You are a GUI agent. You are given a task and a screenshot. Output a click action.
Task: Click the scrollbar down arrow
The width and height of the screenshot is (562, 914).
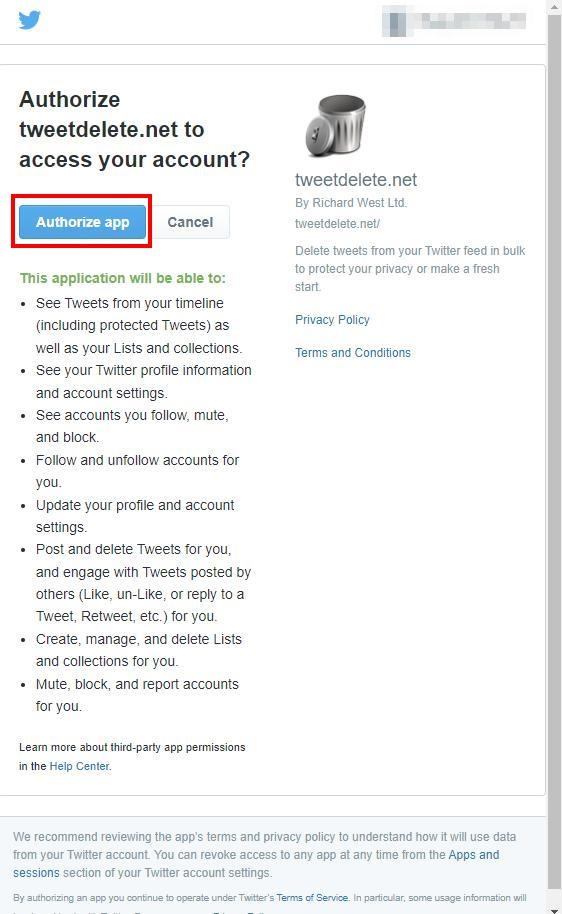(554, 908)
